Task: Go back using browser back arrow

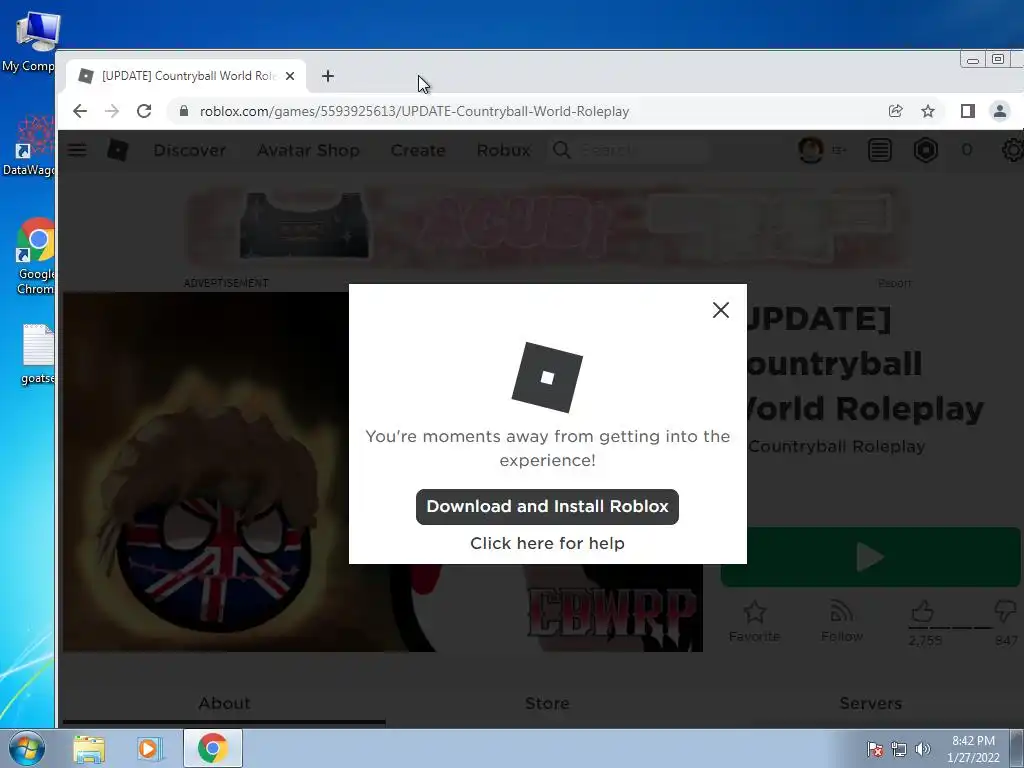Action: (x=80, y=111)
